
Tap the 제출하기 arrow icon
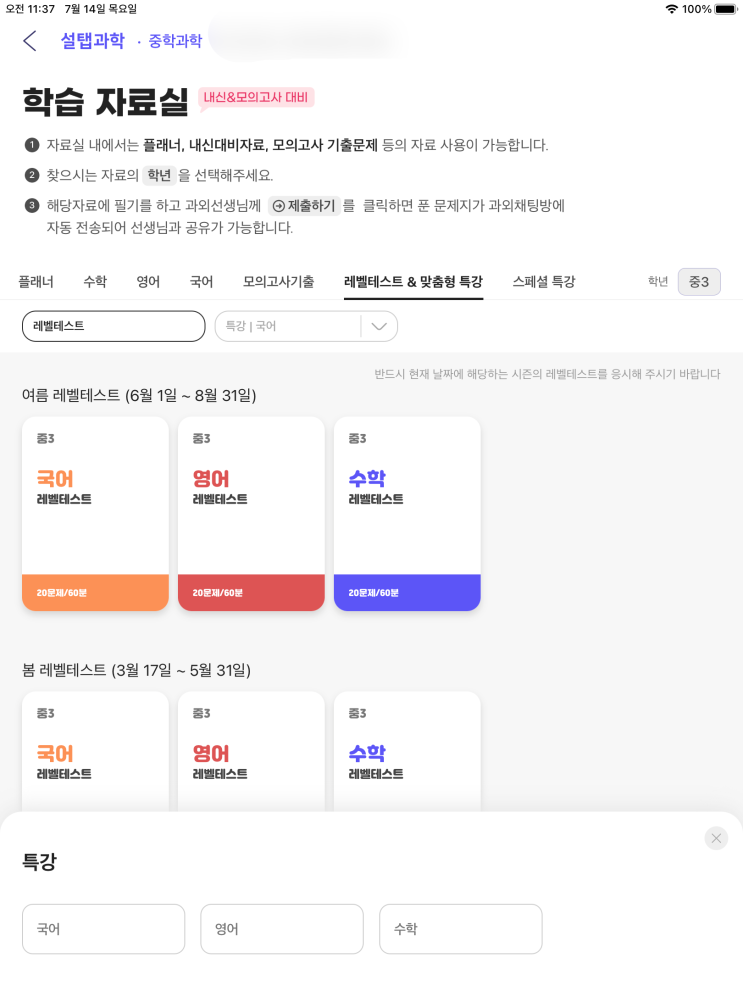coord(279,205)
